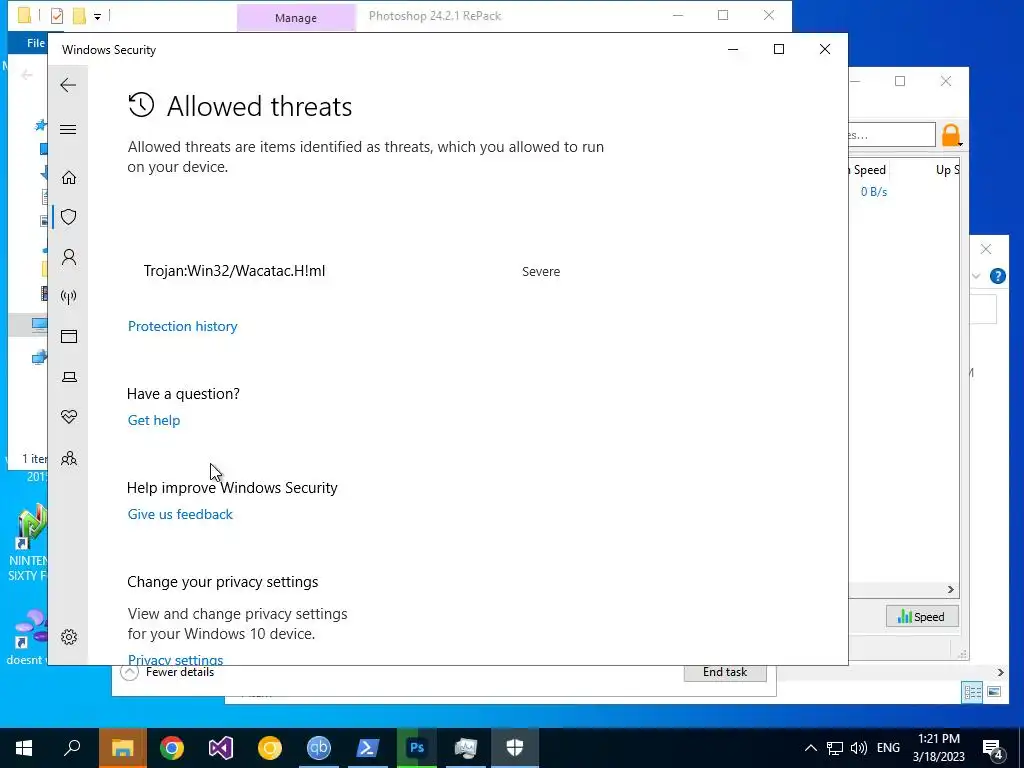This screenshot has width=1024, height=768.
Task: Open the Windows Start menu
Action: point(24,748)
